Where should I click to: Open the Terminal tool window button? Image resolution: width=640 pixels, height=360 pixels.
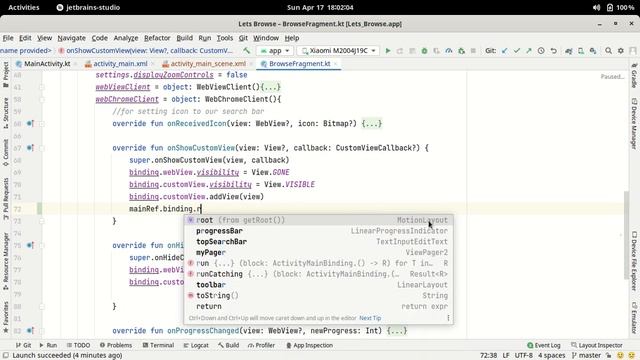(x=158, y=345)
